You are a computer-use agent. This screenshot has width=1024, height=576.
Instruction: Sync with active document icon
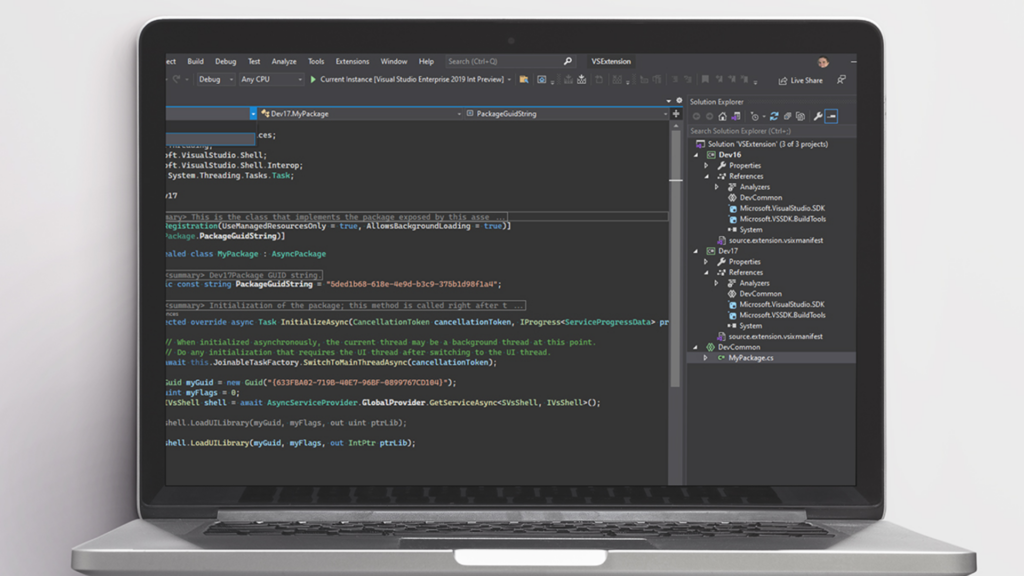(x=774, y=116)
